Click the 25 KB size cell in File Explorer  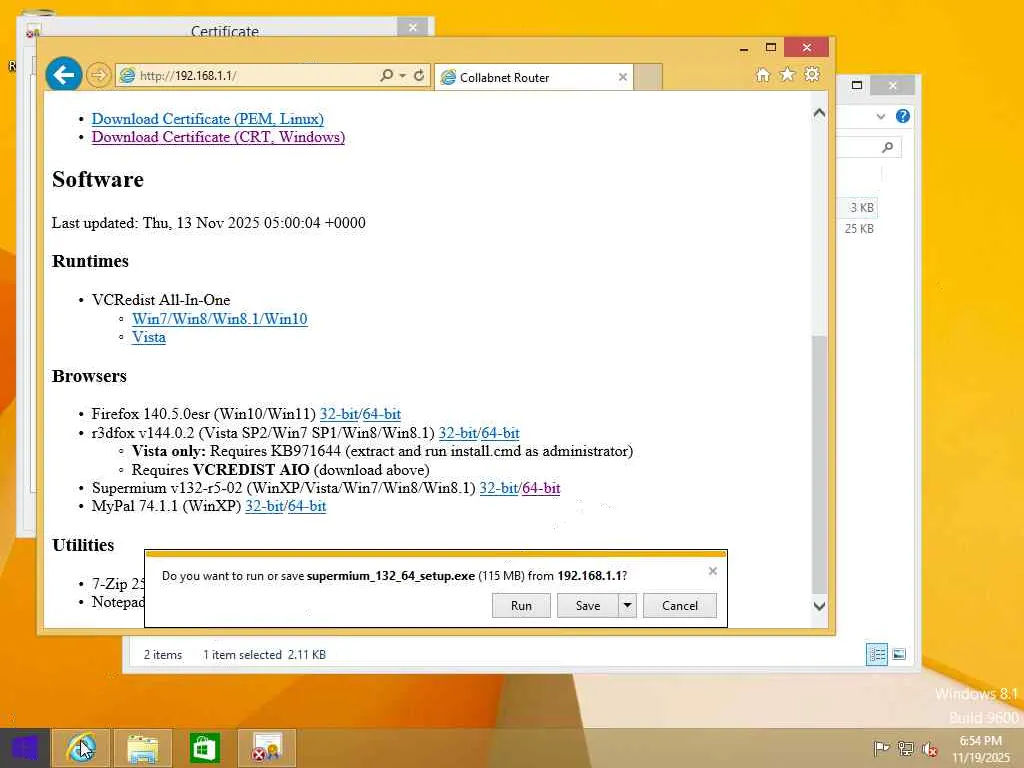859,229
